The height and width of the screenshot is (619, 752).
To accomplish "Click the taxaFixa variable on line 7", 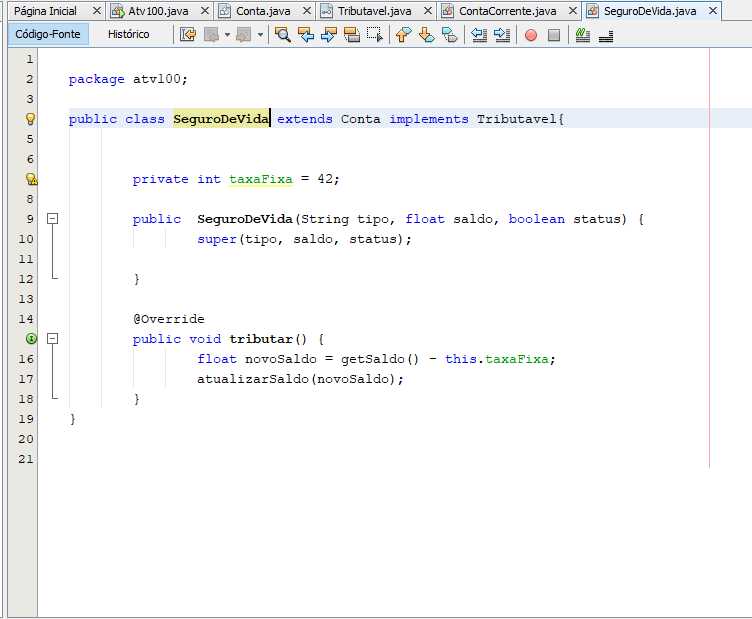I will pos(261,179).
